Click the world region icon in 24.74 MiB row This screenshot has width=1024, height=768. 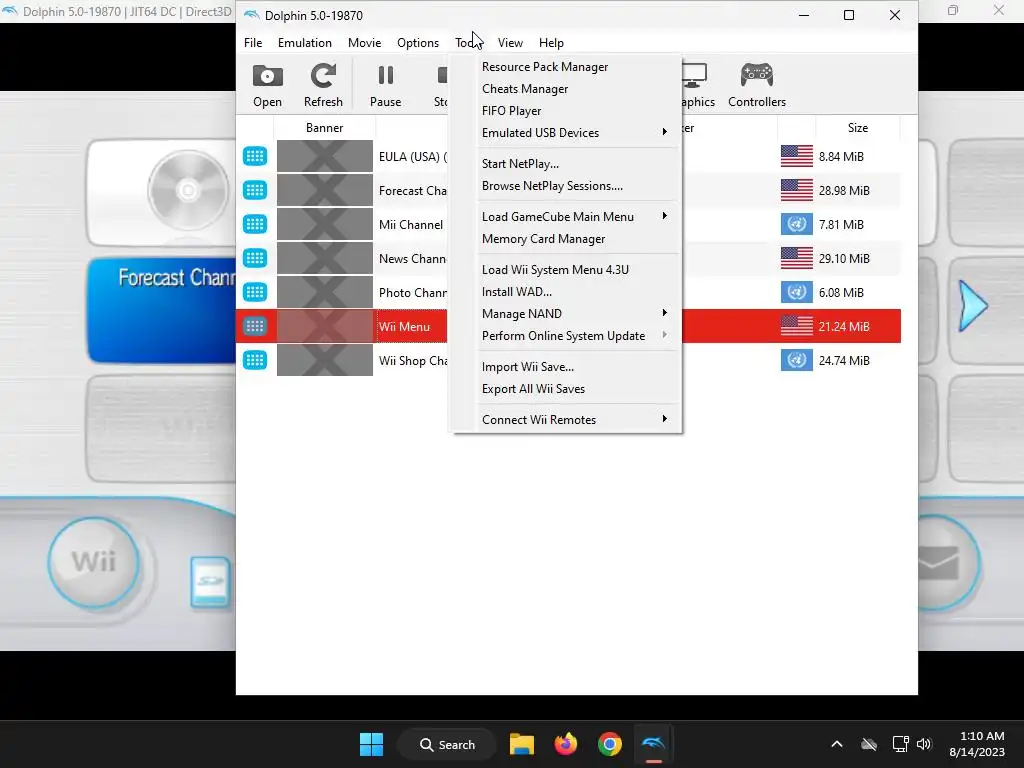pos(797,360)
